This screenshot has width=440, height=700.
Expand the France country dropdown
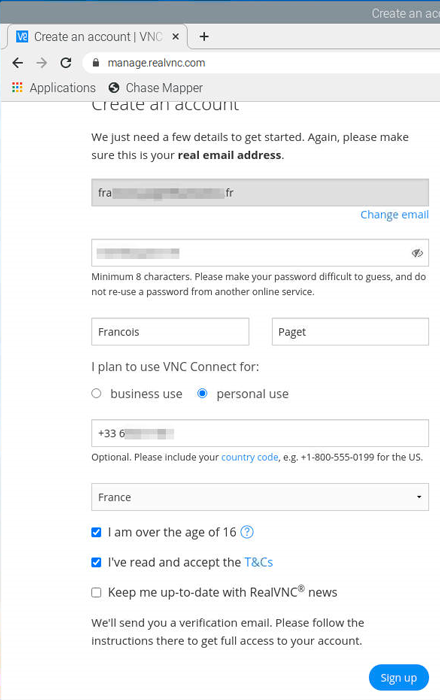[260, 497]
